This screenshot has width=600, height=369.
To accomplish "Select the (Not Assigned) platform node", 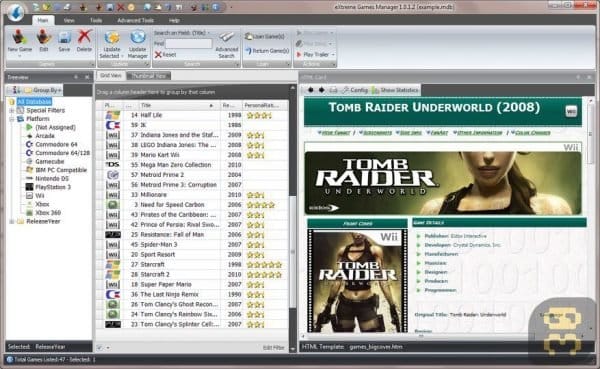I will tap(55, 127).
